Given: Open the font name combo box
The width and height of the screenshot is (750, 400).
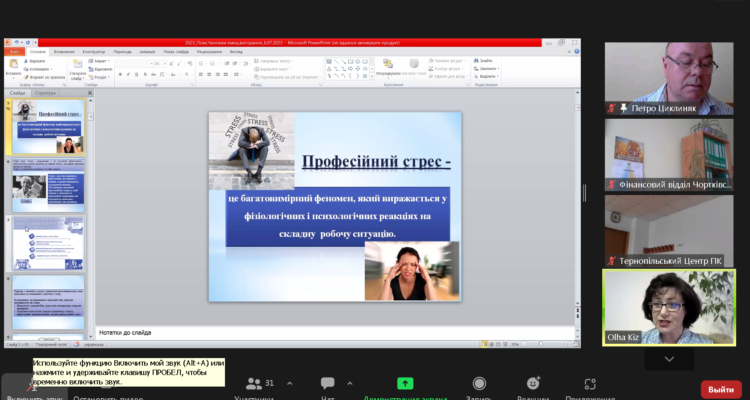Looking at the screenshot, I should pos(135,63).
